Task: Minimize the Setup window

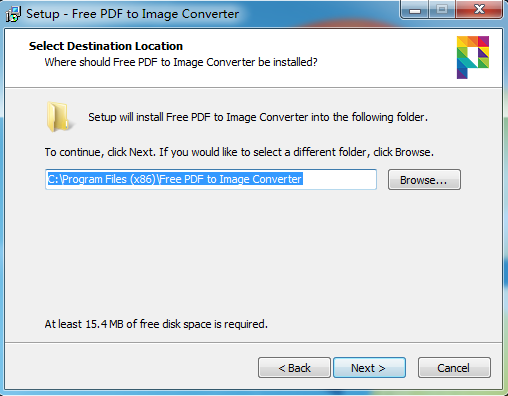Action: (415, 10)
